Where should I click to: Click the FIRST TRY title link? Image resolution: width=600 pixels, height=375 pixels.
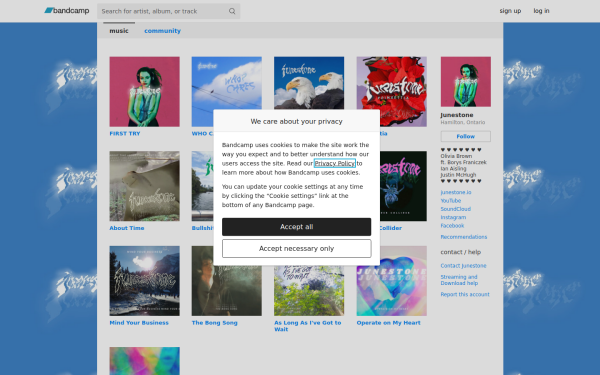point(125,134)
